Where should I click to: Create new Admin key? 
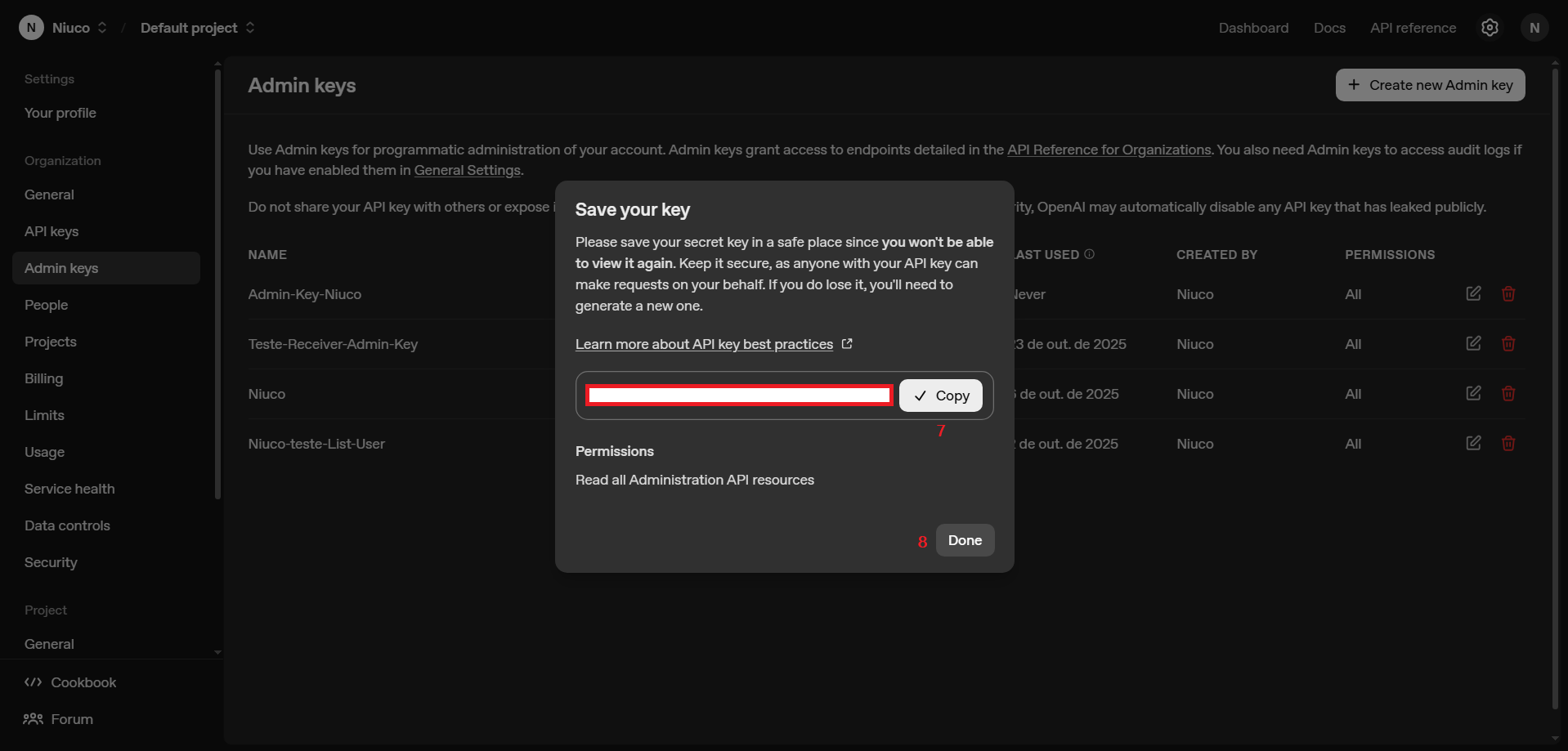[1430, 85]
